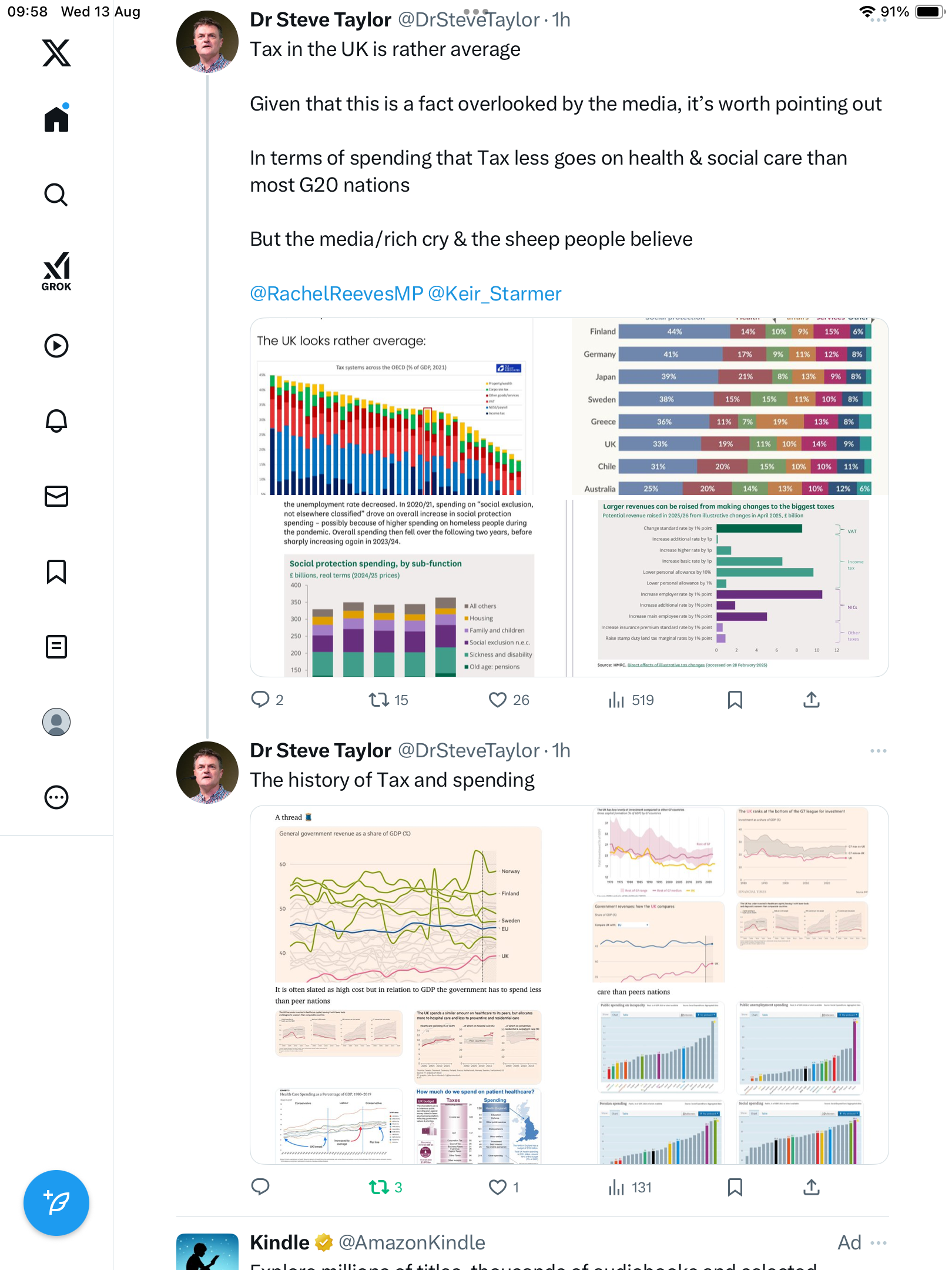Viewport: 952px width, 1270px height.
Task: Open more options on 'History of Tax' post
Action: [878, 751]
